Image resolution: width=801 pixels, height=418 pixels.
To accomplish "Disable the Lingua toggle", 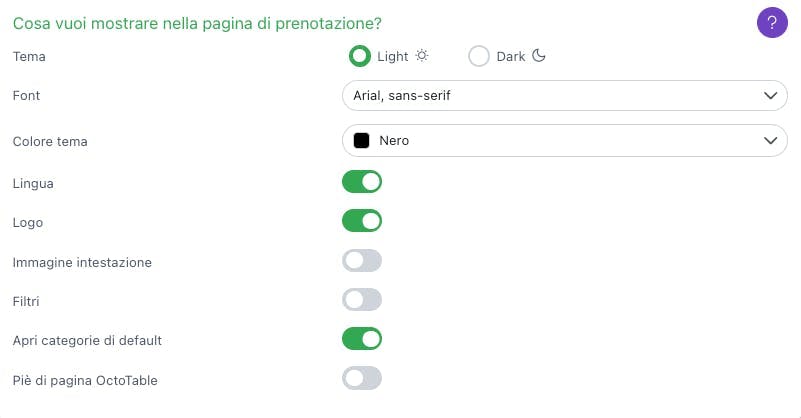I will pyautogui.click(x=362, y=182).
